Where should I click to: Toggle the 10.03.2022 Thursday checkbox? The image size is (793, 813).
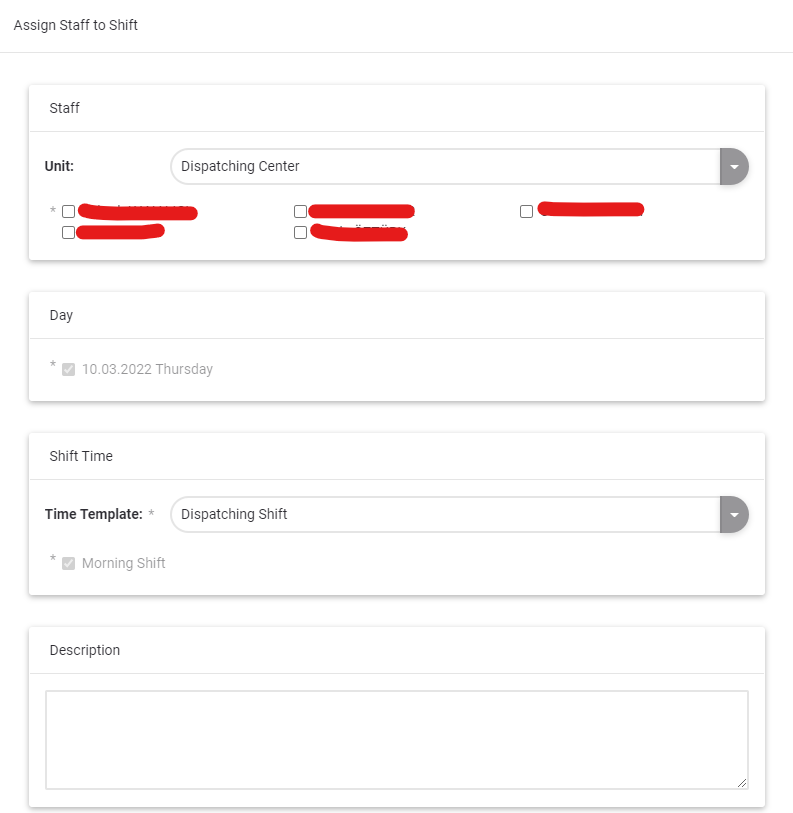pos(68,369)
